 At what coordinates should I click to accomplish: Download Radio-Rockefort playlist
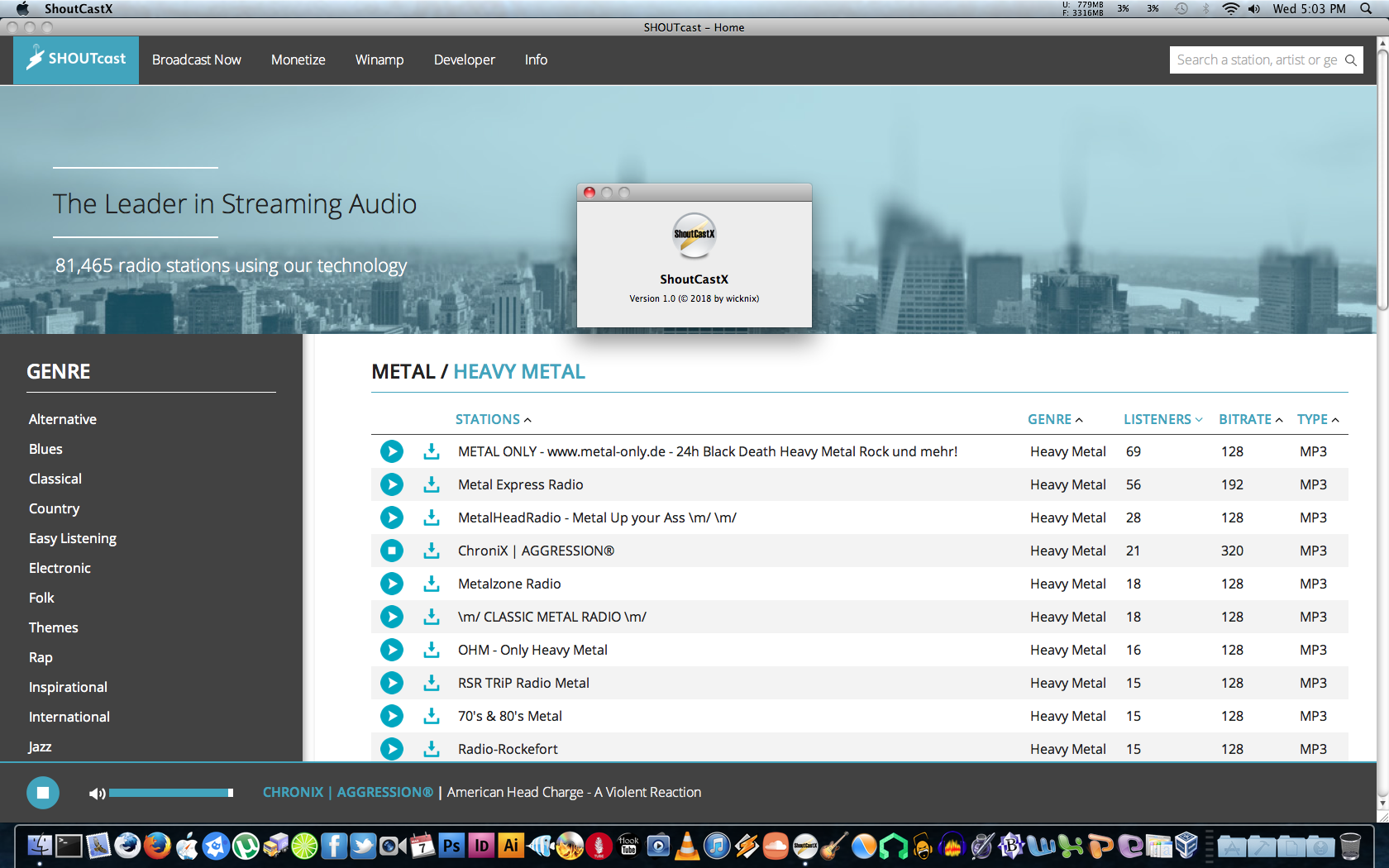point(432,749)
